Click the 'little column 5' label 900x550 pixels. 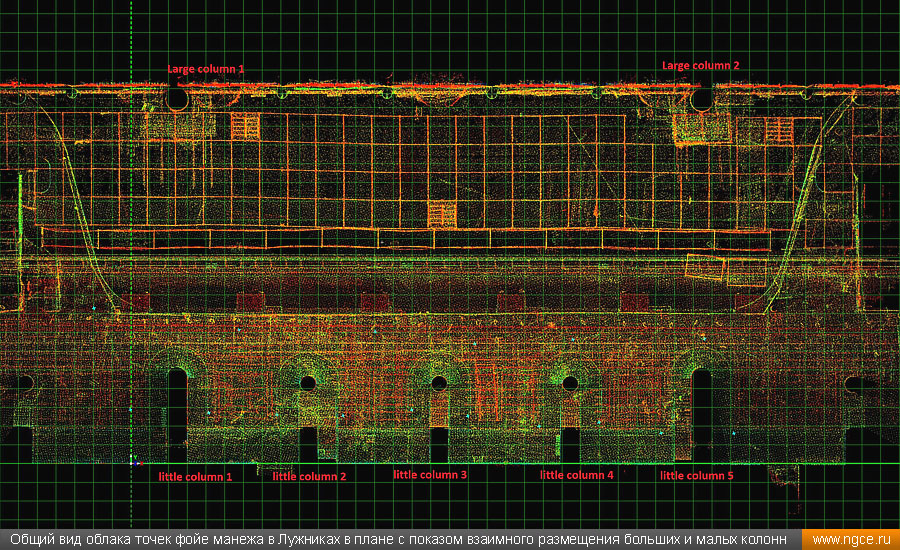point(696,475)
